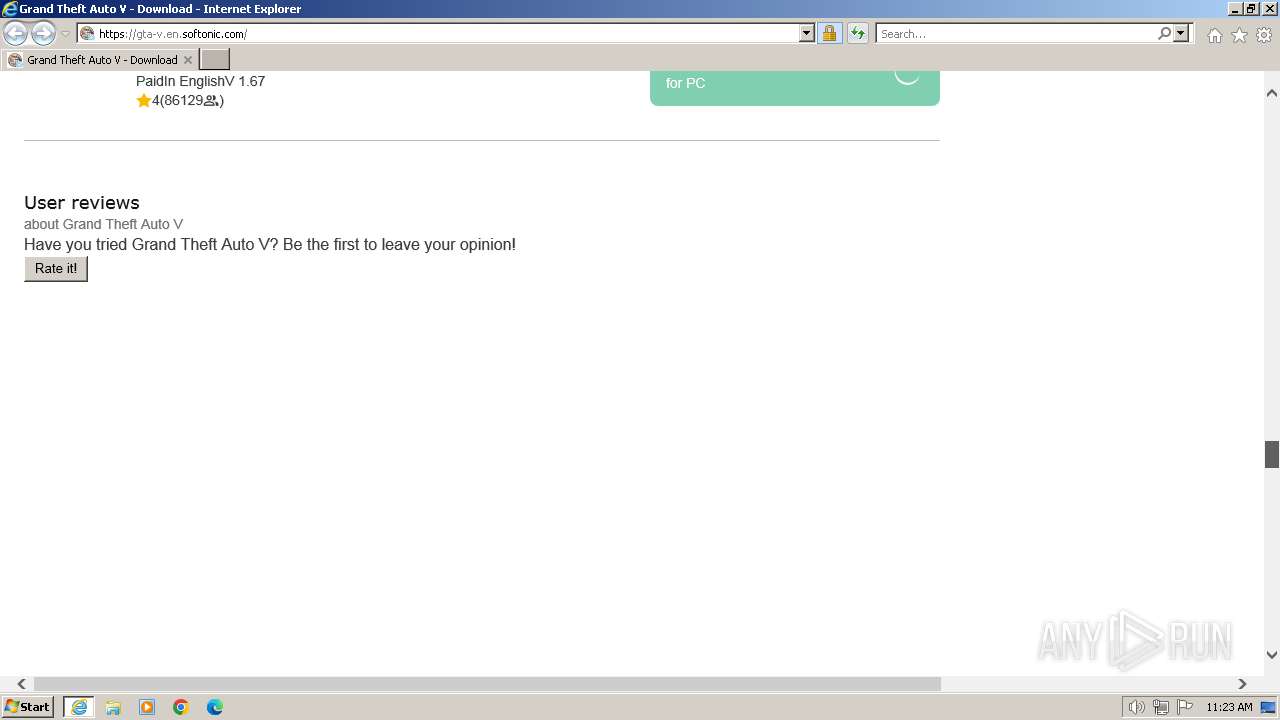Viewport: 1280px width, 720px height.
Task: Click the User reviews heading
Action: pos(82,203)
